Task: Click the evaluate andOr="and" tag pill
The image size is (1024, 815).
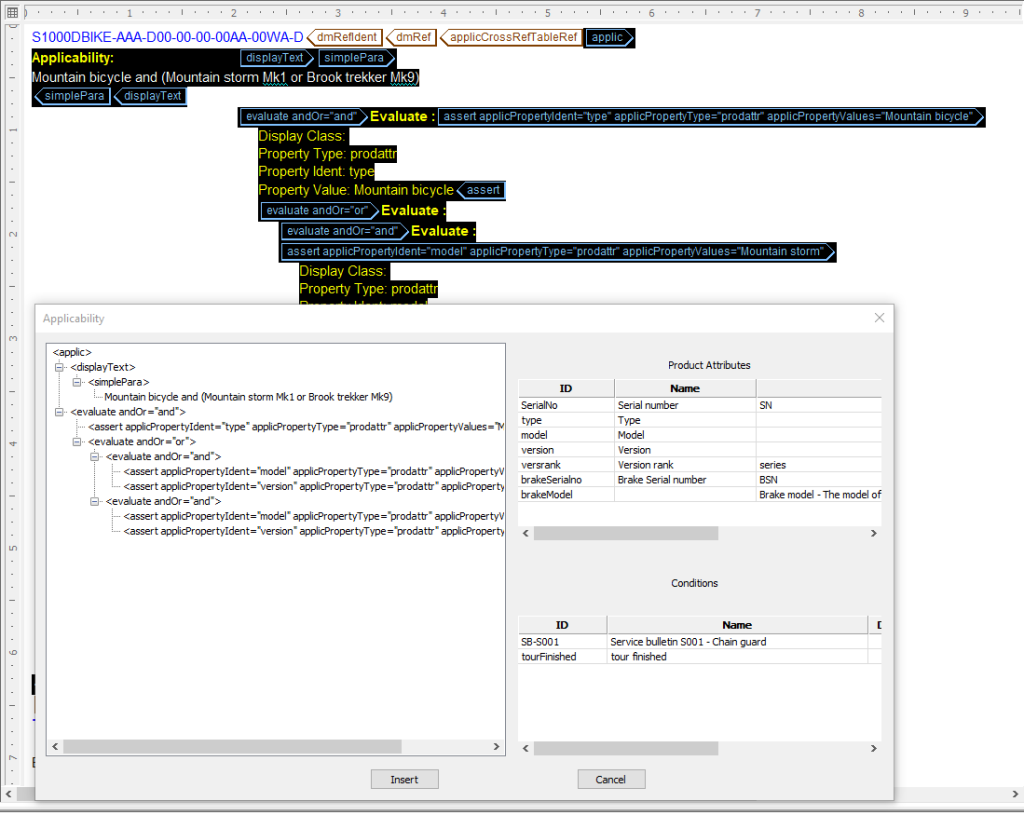Action: coord(300,116)
